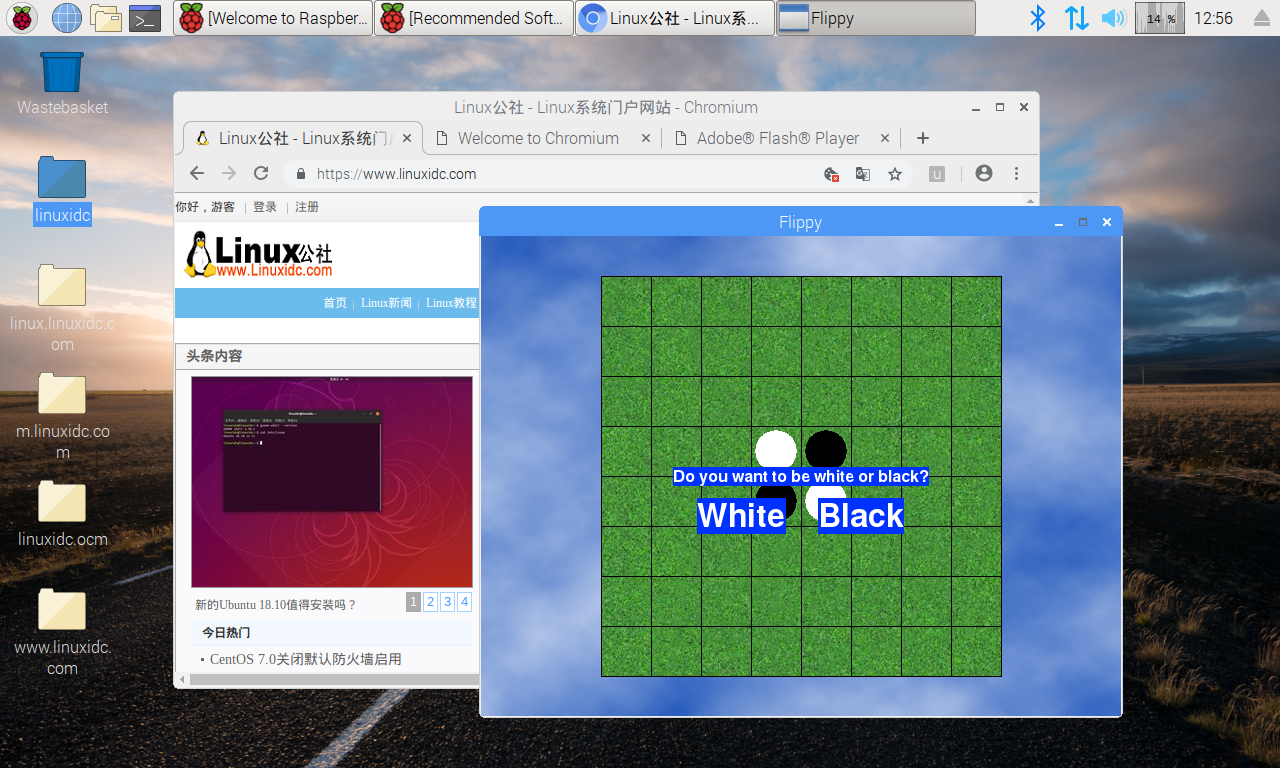Close the Adobe Flash Player tab

(x=884, y=138)
